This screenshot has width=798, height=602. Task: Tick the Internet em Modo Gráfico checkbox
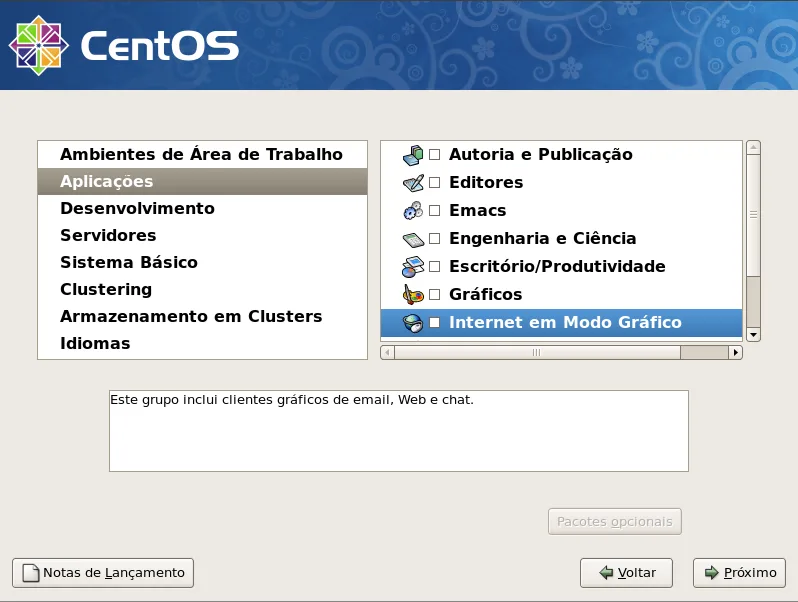tap(435, 323)
